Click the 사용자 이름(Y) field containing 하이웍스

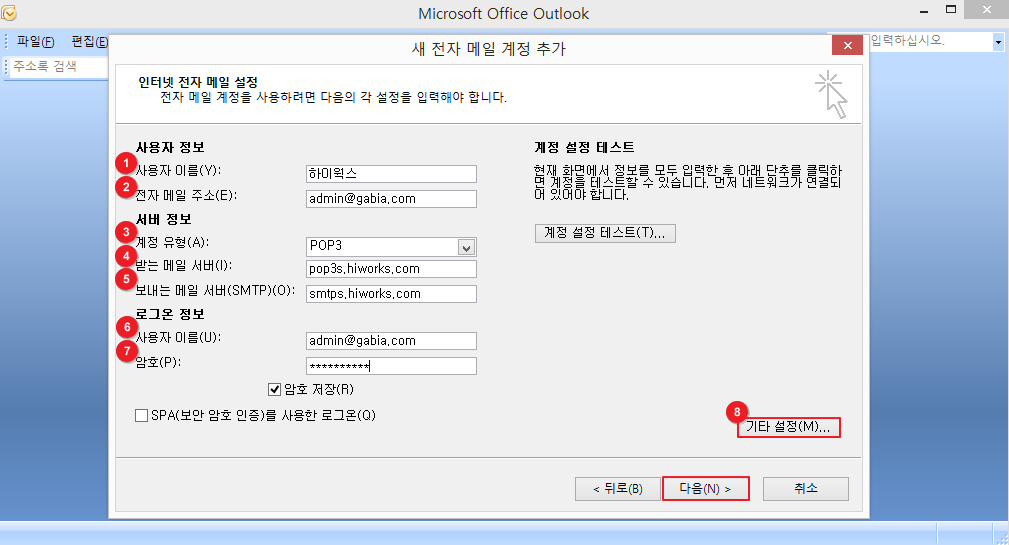coord(391,174)
